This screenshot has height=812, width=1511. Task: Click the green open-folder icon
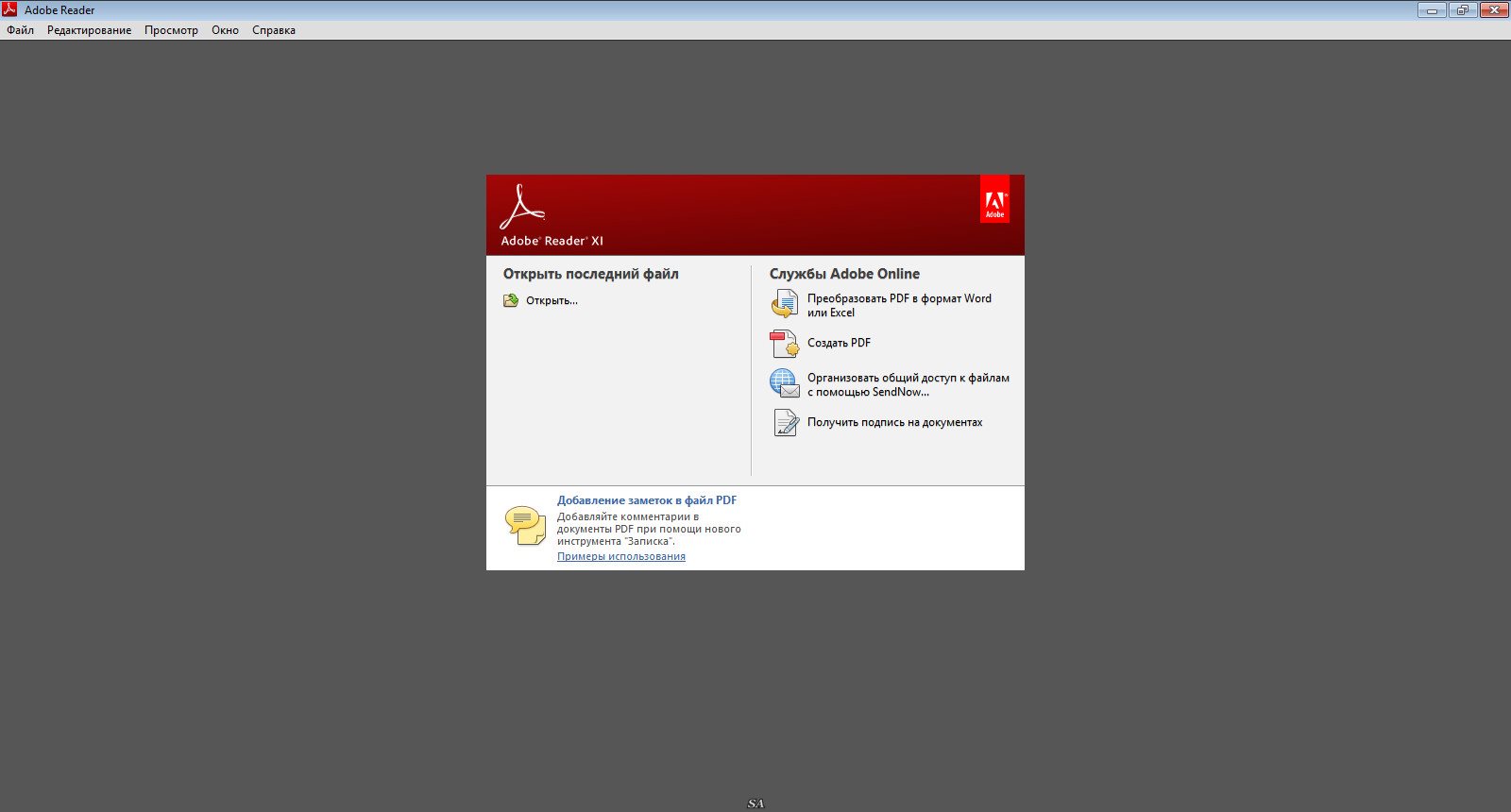[x=511, y=300]
